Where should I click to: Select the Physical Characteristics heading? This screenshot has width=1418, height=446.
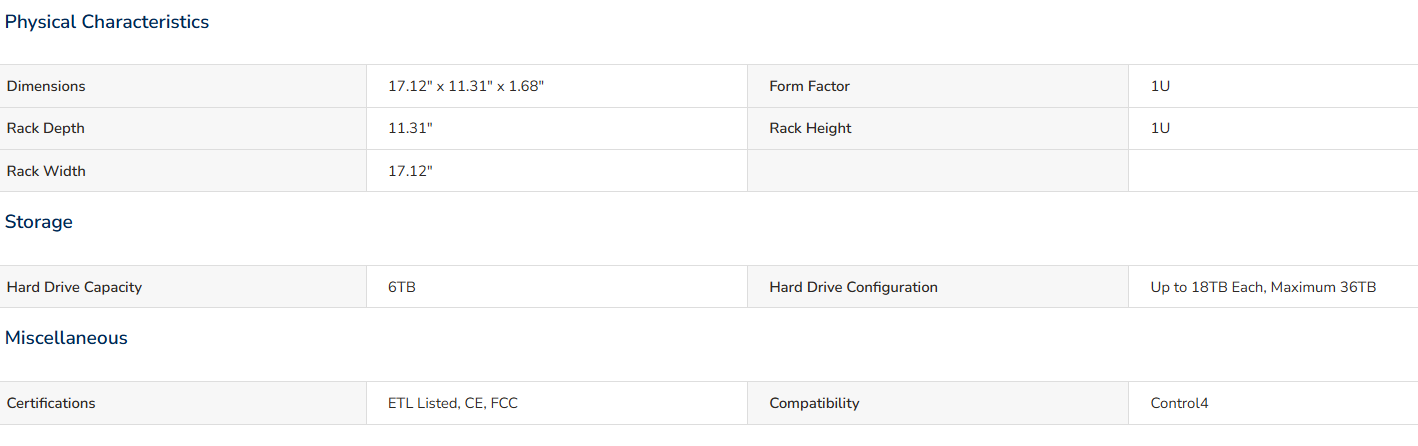click(107, 22)
